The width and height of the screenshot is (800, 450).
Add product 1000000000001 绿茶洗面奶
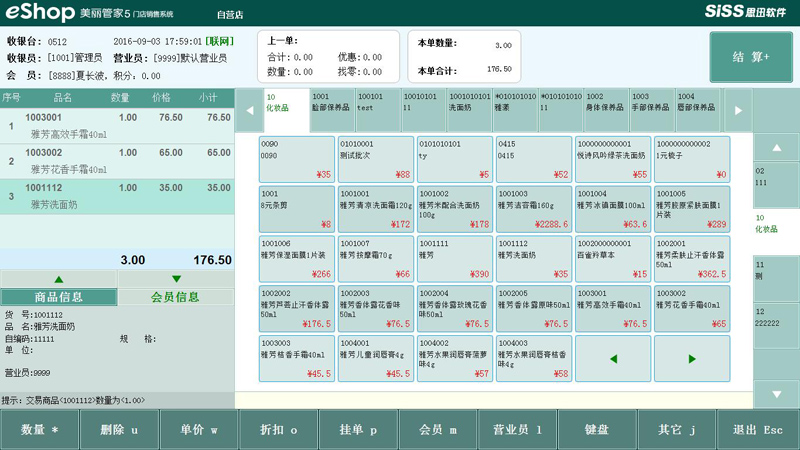click(613, 159)
